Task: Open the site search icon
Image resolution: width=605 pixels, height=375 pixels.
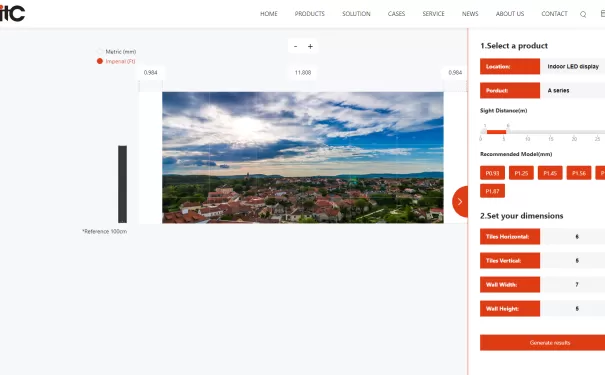Action: coord(583,14)
